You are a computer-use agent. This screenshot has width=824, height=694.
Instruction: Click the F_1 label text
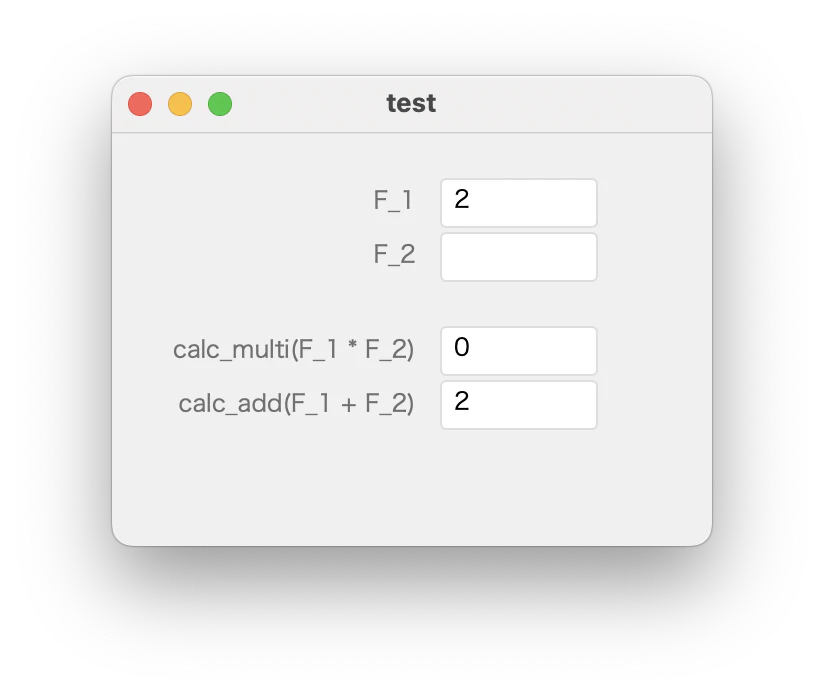pos(393,201)
